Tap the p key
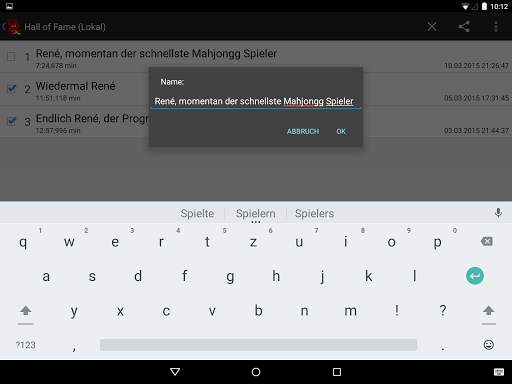Viewport: 512px width, 384px height. [x=438, y=243]
